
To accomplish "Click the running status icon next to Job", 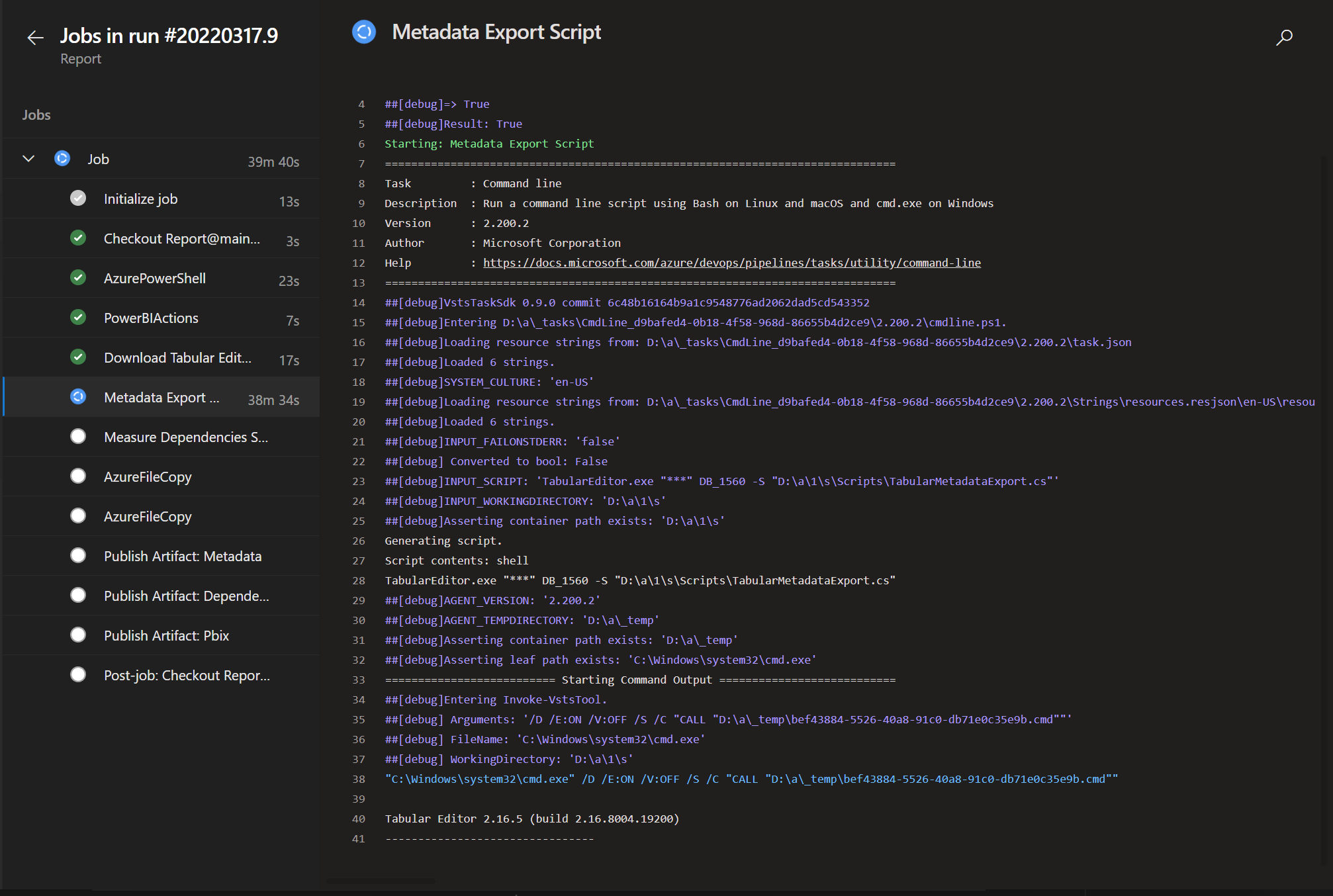I will [x=62, y=159].
